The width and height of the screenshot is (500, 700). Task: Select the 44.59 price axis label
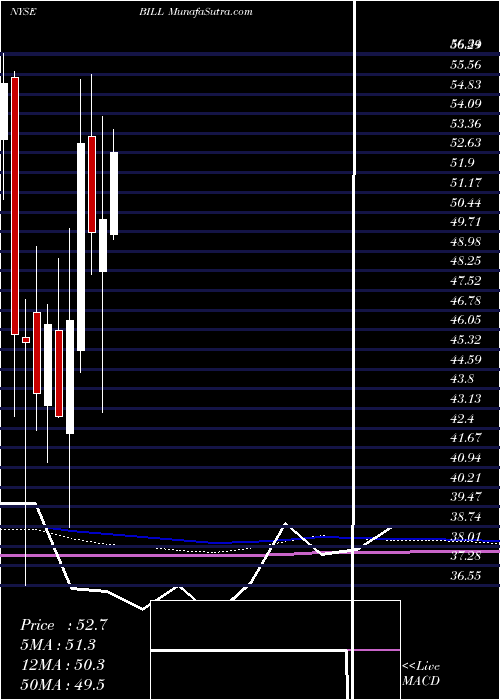(466, 359)
